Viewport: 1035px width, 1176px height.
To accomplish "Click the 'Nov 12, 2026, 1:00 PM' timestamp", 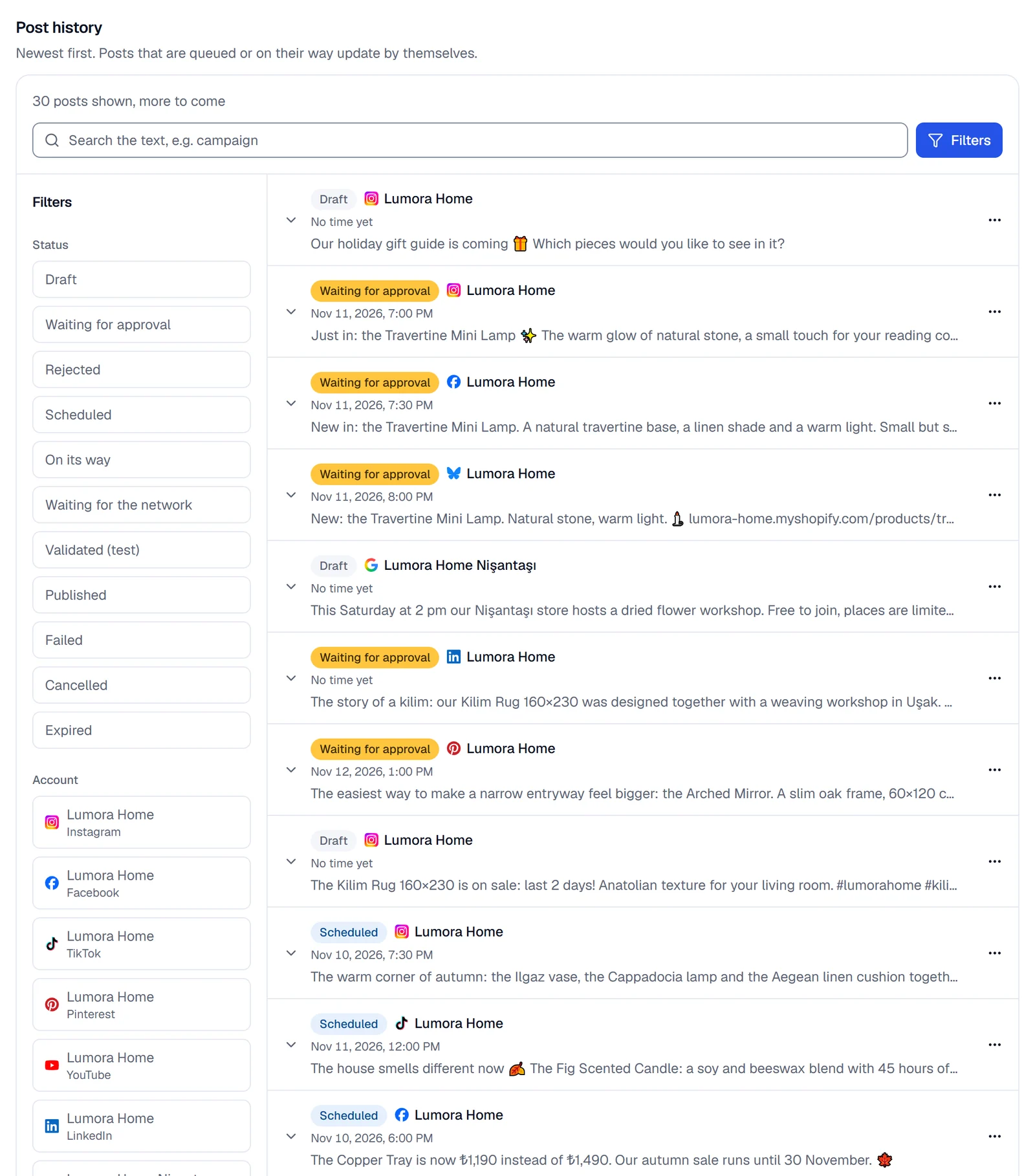I will pyautogui.click(x=372, y=772).
